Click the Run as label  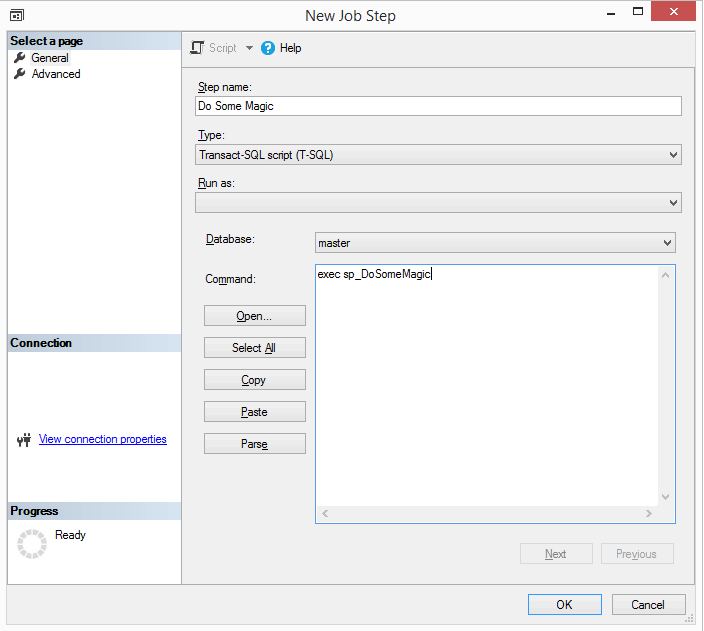(216, 183)
